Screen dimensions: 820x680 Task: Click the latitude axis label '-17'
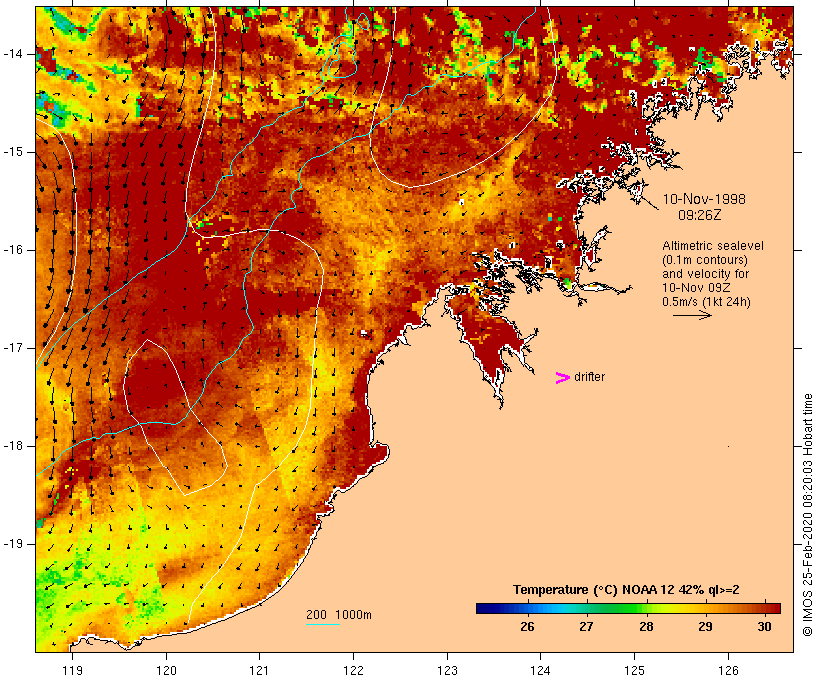coord(12,348)
